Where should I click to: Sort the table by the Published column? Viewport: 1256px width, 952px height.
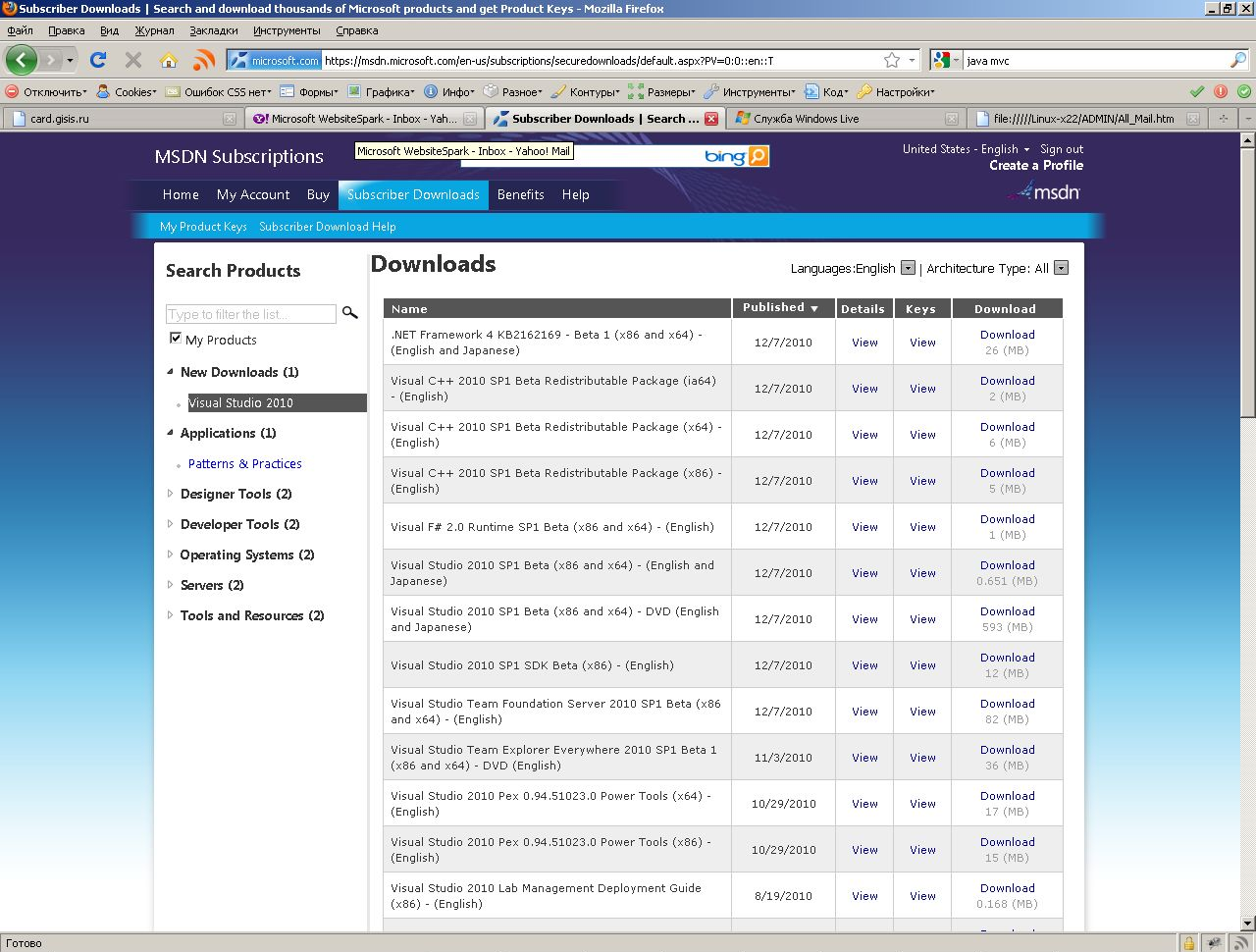point(780,308)
